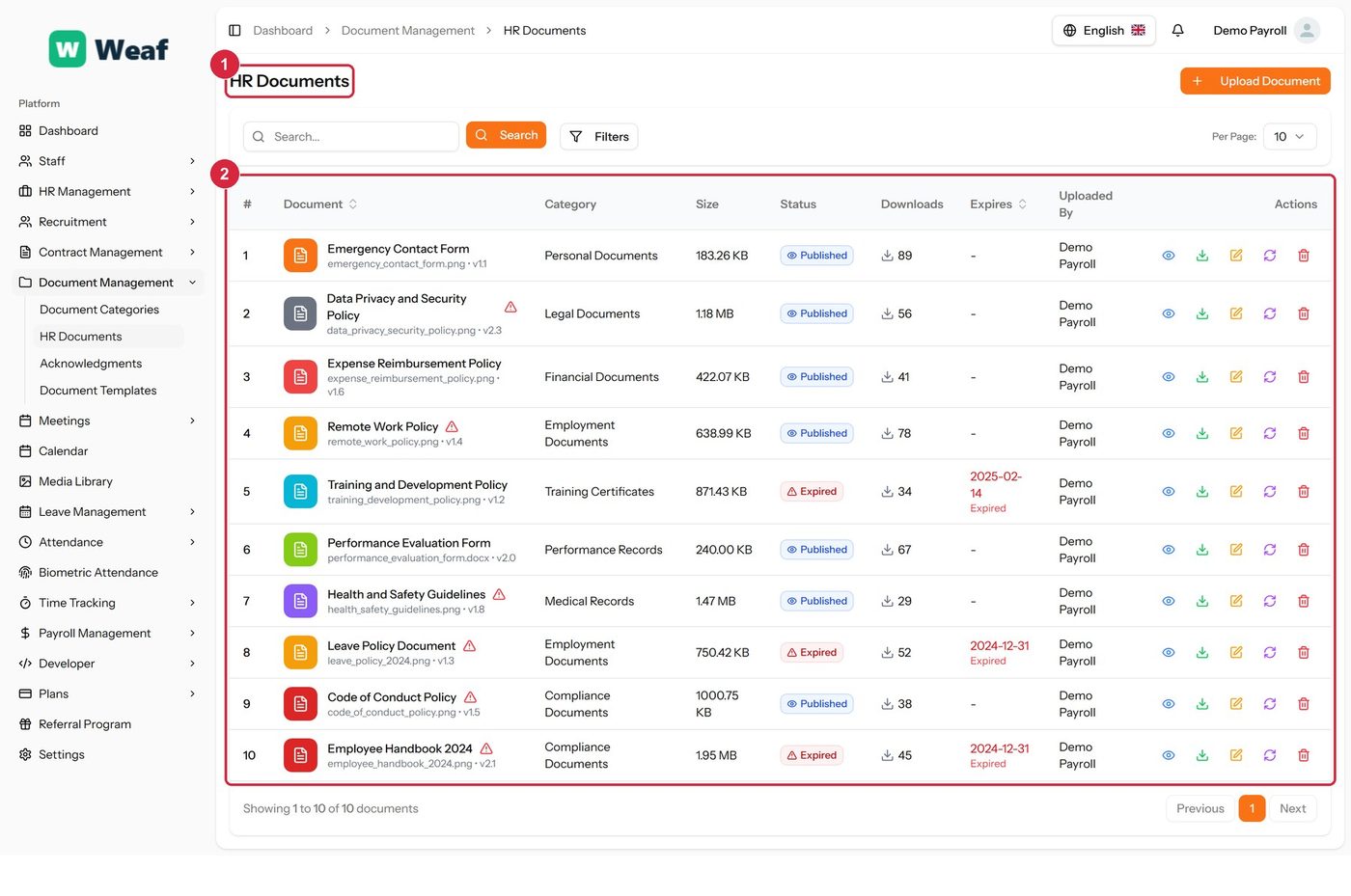
Task: Select page 1 in pagination
Action: 1252,809
